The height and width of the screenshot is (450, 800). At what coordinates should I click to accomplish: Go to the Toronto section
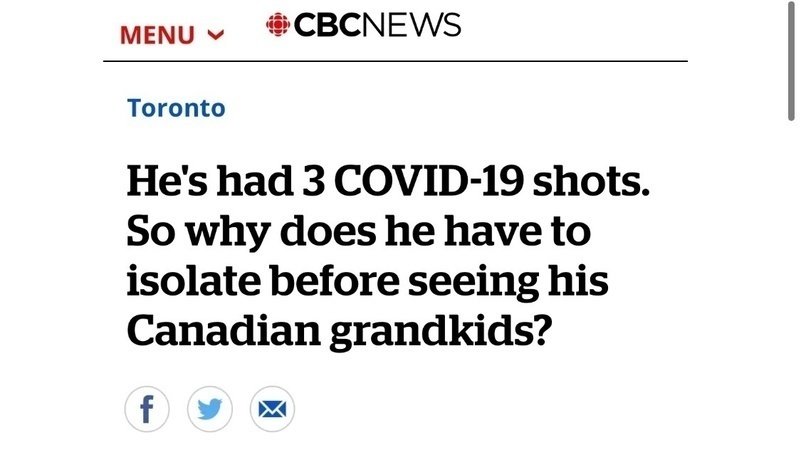pos(176,108)
